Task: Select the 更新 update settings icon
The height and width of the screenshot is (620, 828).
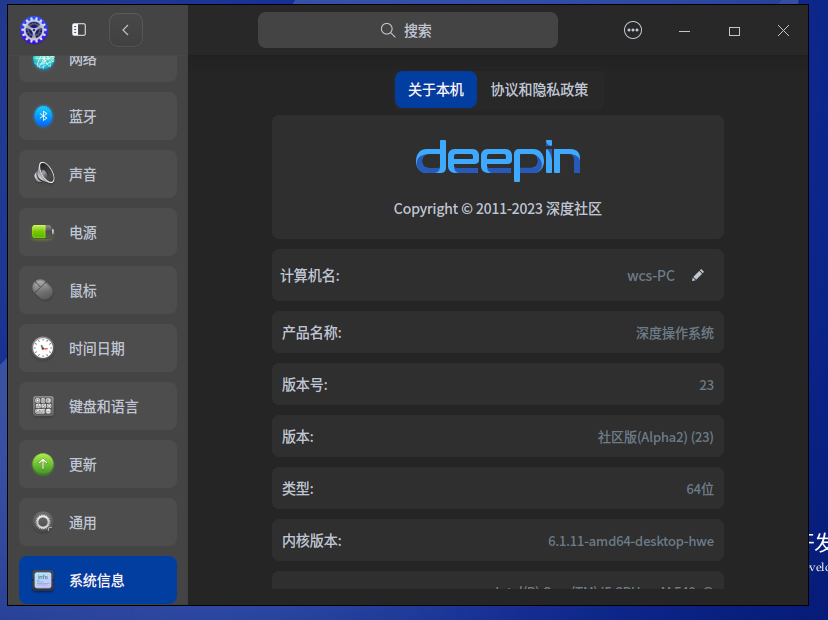Action: point(42,464)
